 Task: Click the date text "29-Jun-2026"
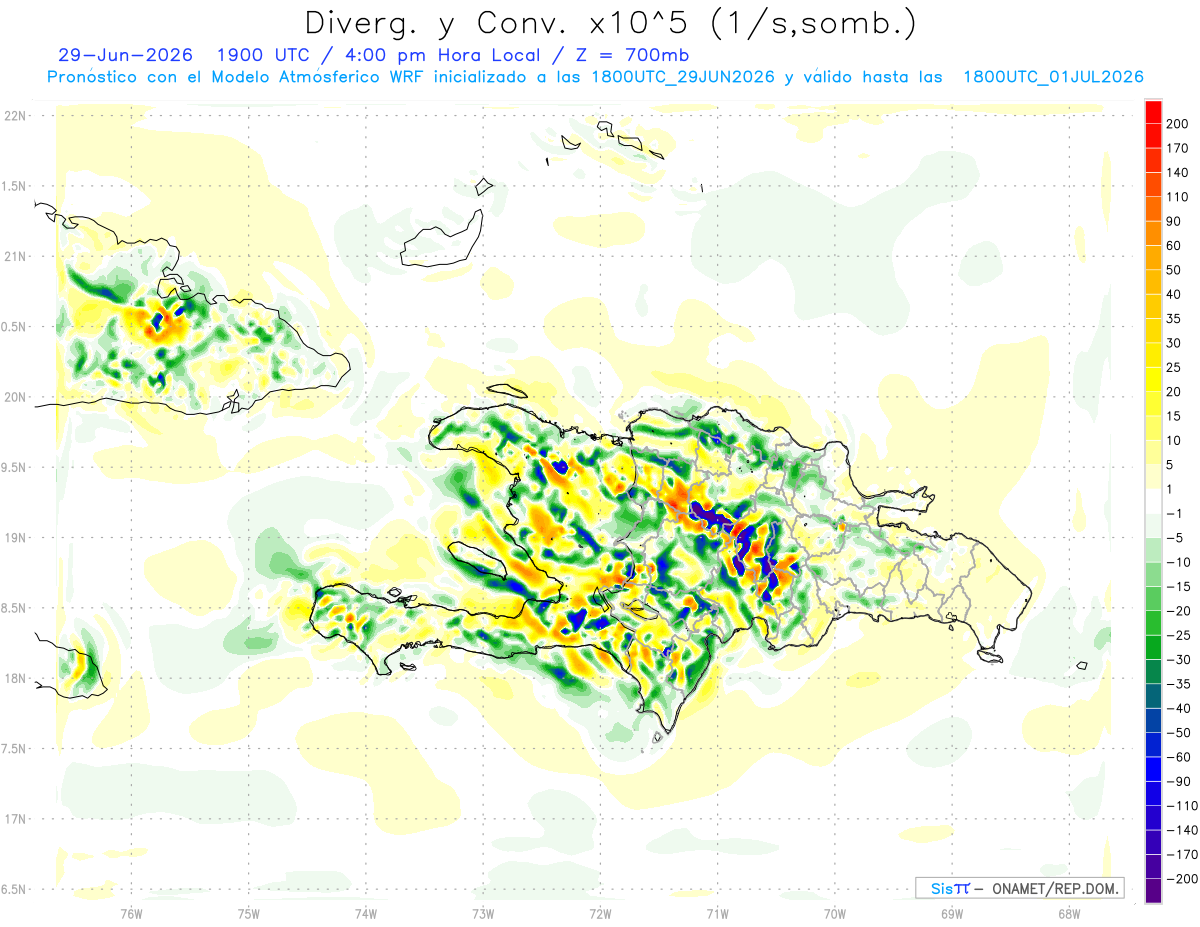125,55
